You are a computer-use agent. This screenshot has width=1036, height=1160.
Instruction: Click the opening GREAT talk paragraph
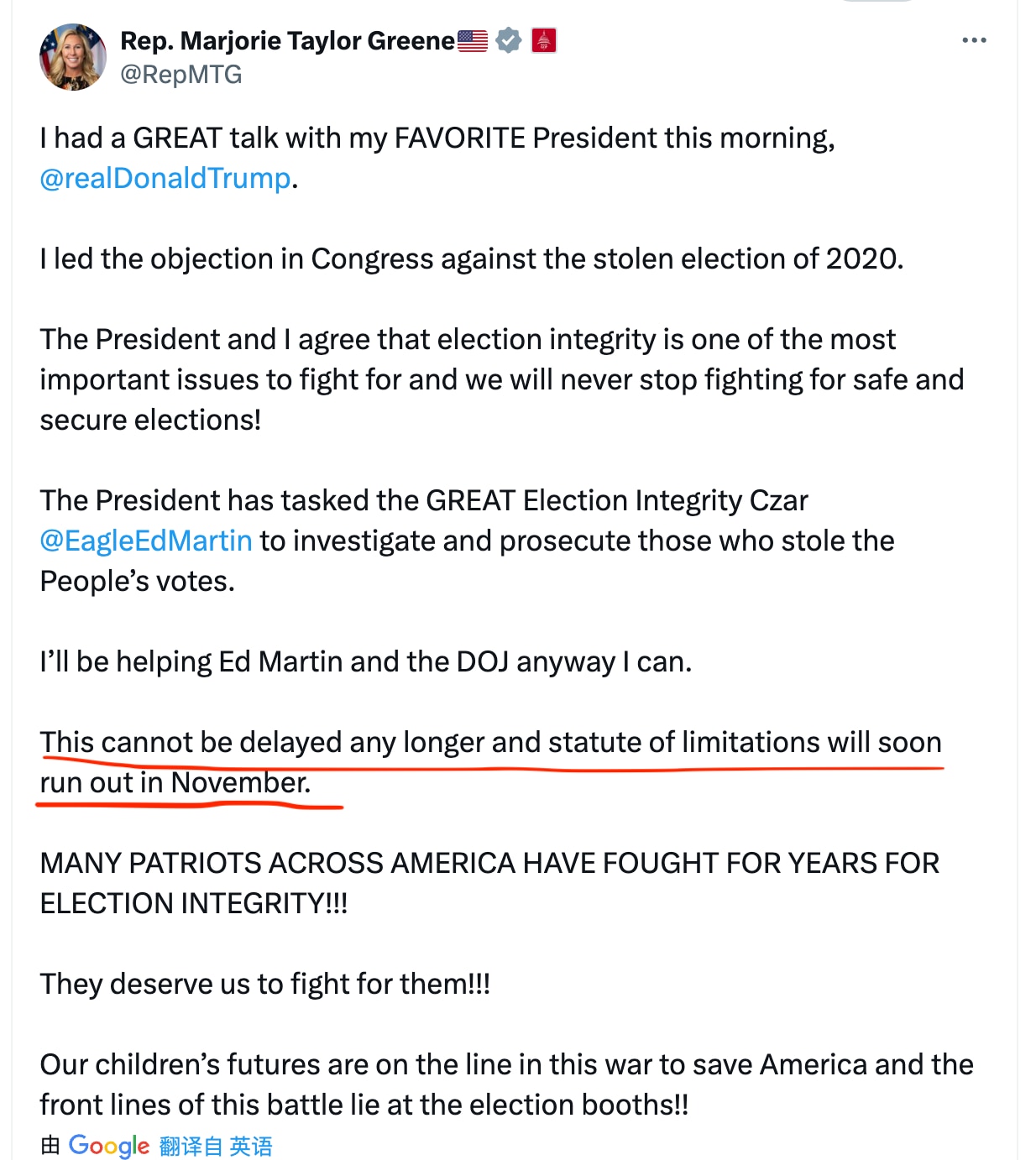[437, 157]
